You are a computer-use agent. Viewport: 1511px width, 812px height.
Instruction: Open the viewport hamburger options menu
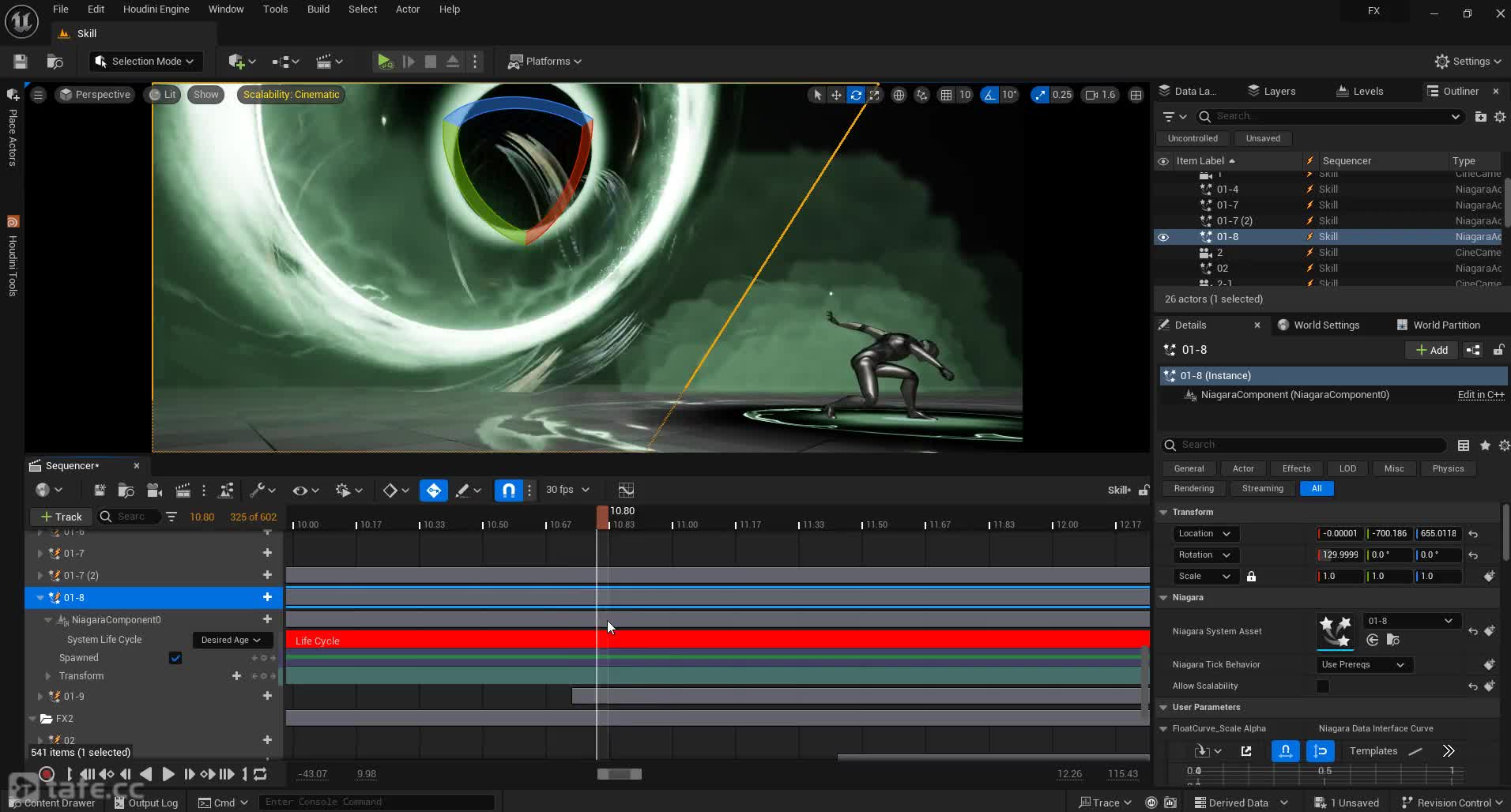click(38, 95)
